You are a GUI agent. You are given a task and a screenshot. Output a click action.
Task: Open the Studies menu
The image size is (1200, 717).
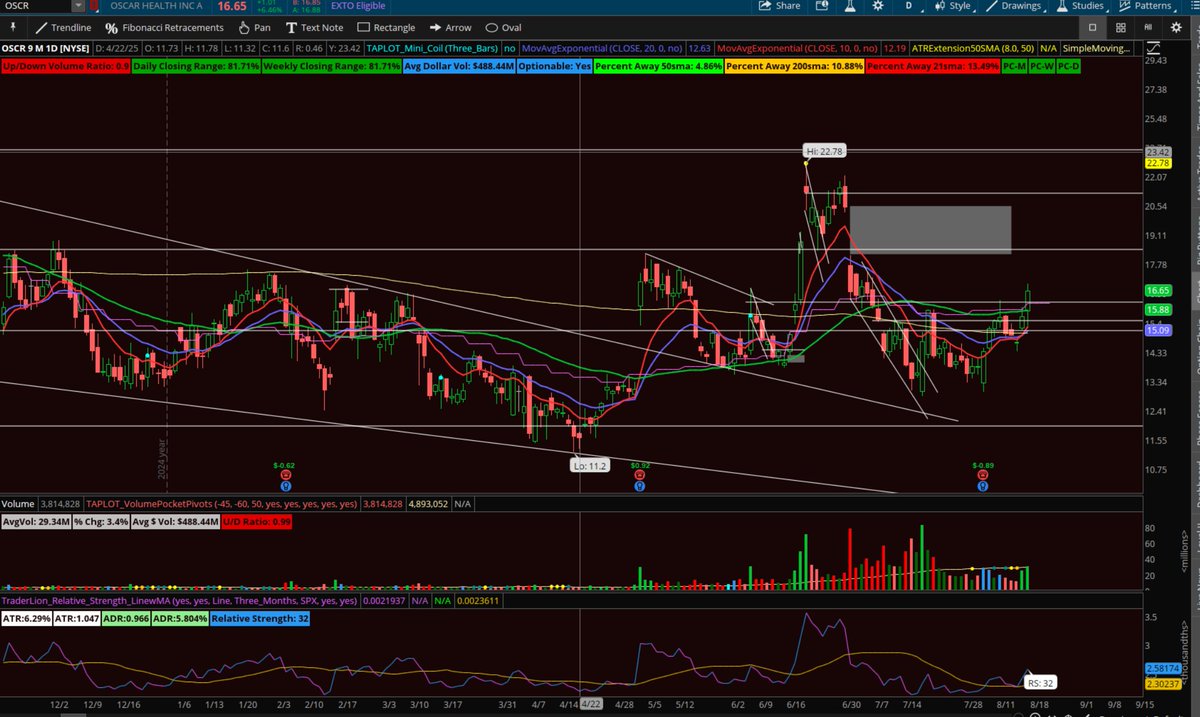coord(1080,6)
